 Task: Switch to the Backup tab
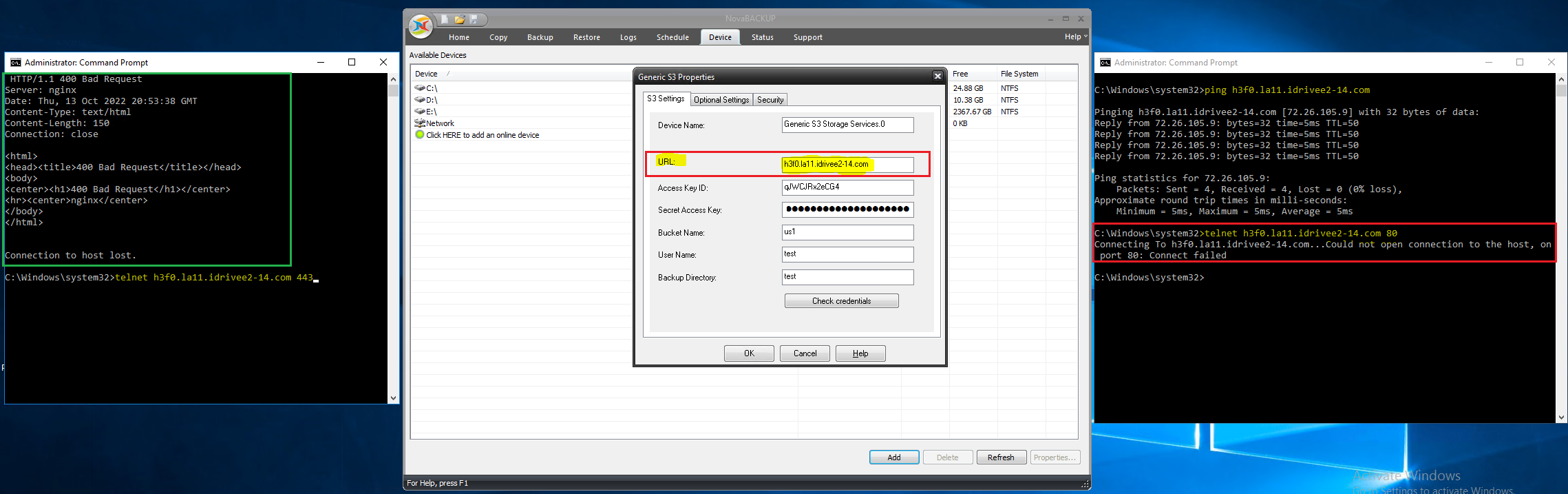[540, 37]
